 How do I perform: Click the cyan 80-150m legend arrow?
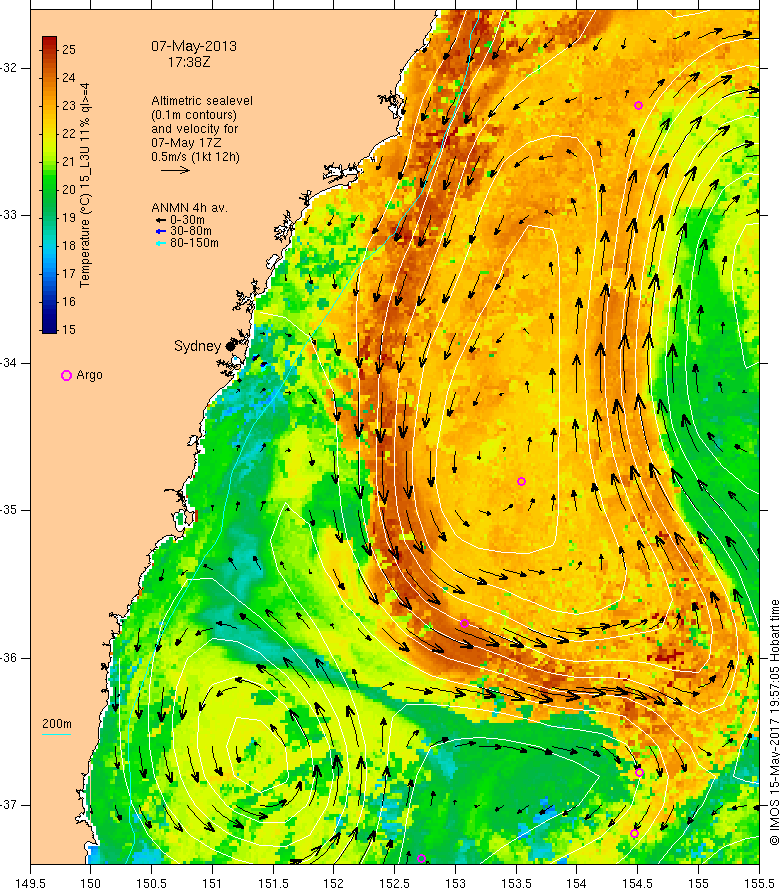click(160, 243)
